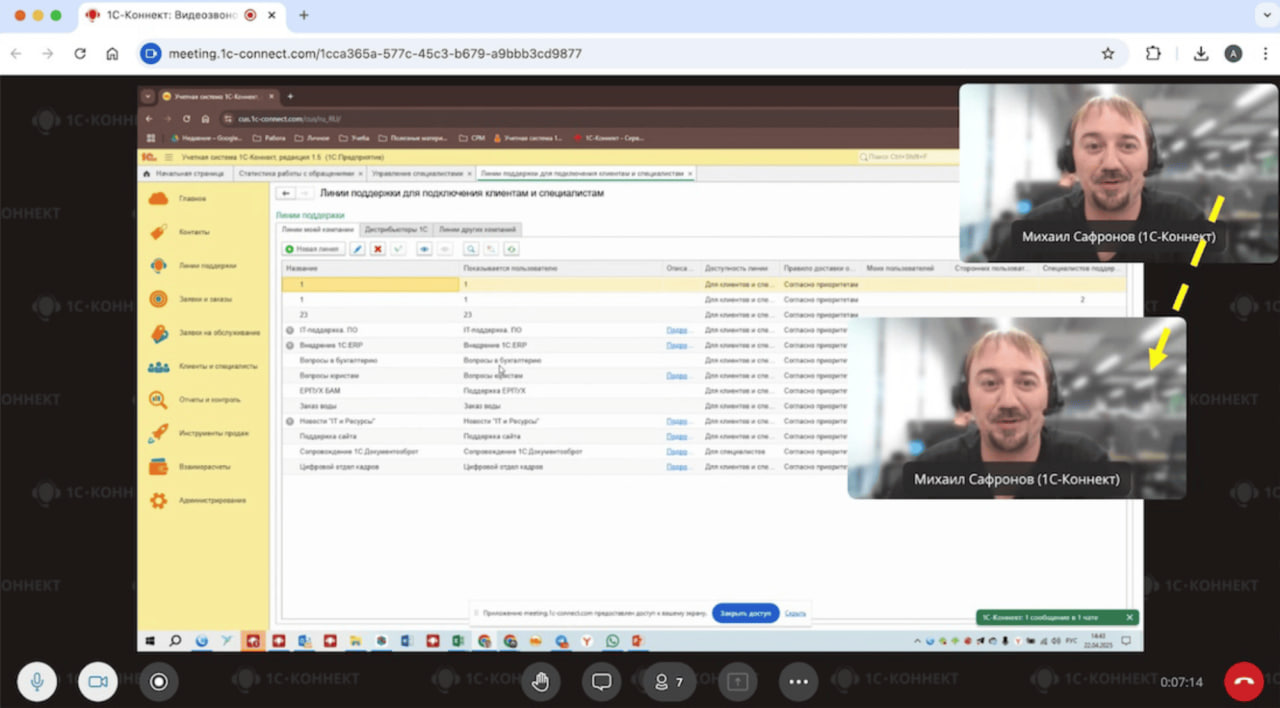
Task: Click the Закрыть доступ button
Action: coord(746,613)
